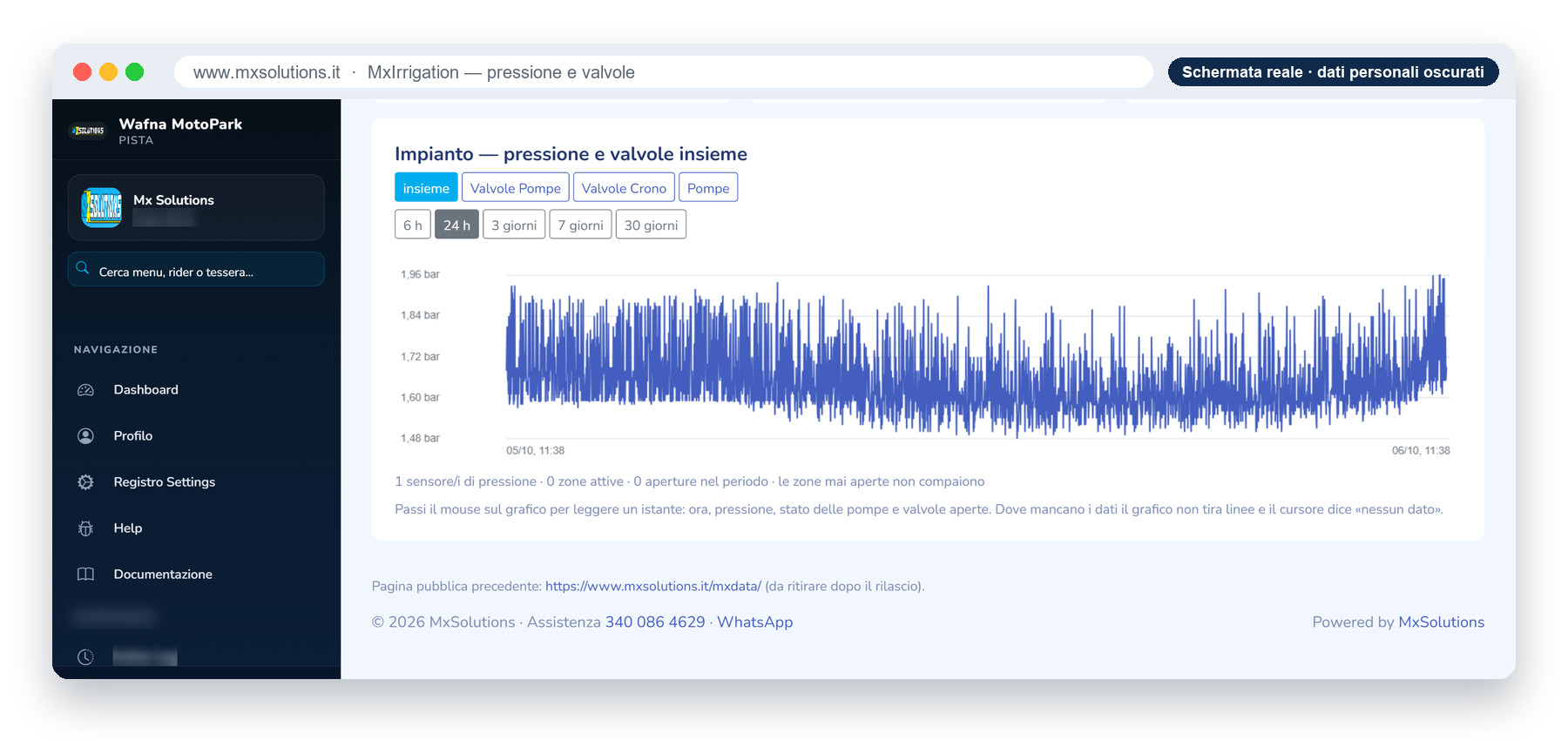
Task: Click the '06/10, 11:38' end time label
Action: pos(1421,450)
